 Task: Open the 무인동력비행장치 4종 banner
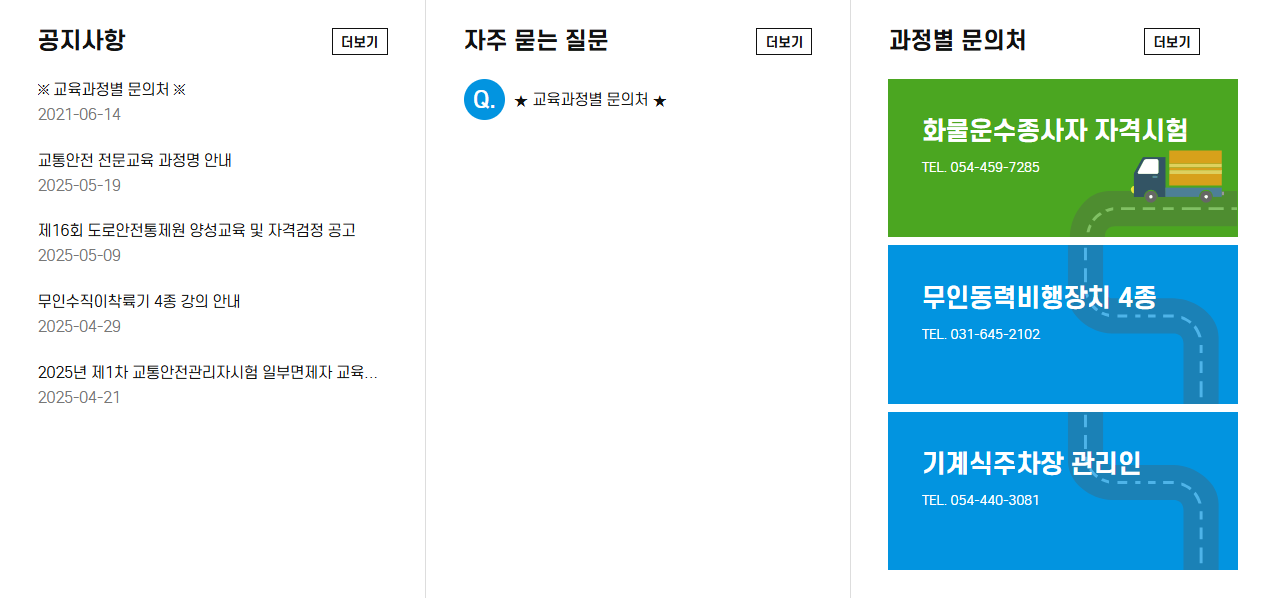tap(1062, 323)
